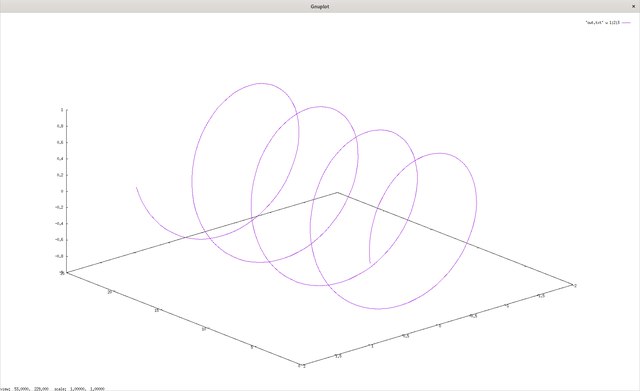Click the scale readout in status bar
Viewport: 640px width, 391px height.
click(x=79, y=389)
